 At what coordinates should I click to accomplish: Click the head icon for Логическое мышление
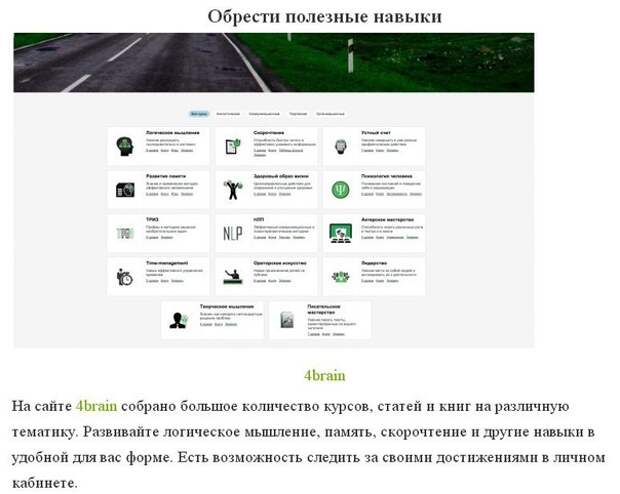click(x=125, y=146)
